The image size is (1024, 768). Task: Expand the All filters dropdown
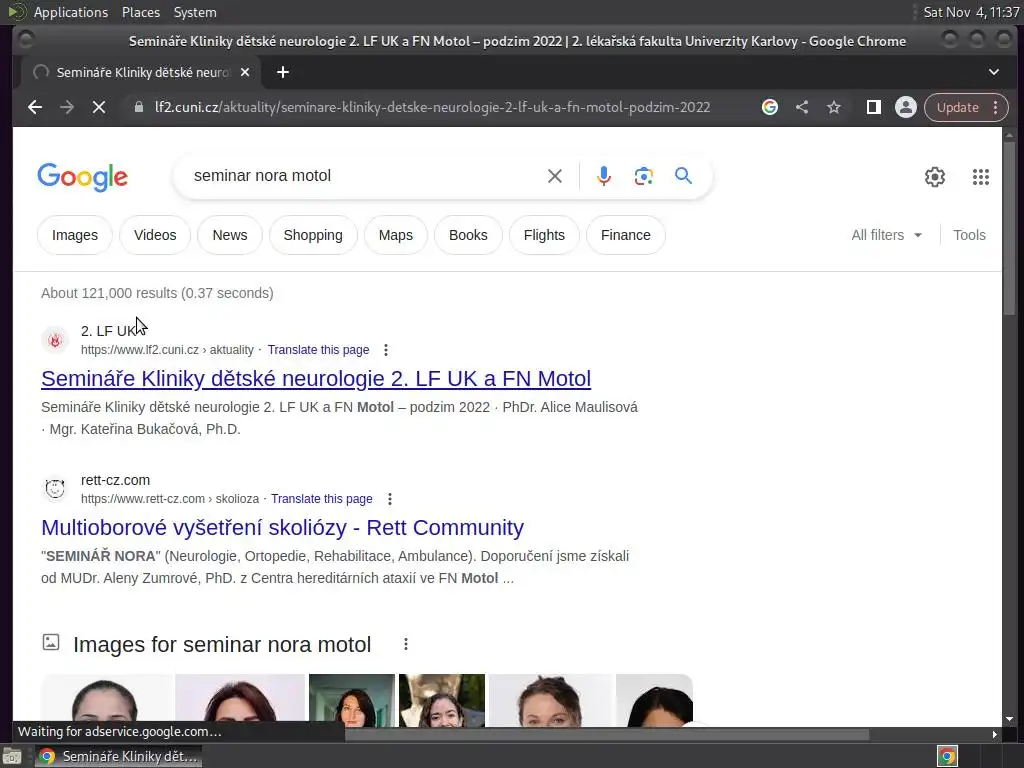886,235
